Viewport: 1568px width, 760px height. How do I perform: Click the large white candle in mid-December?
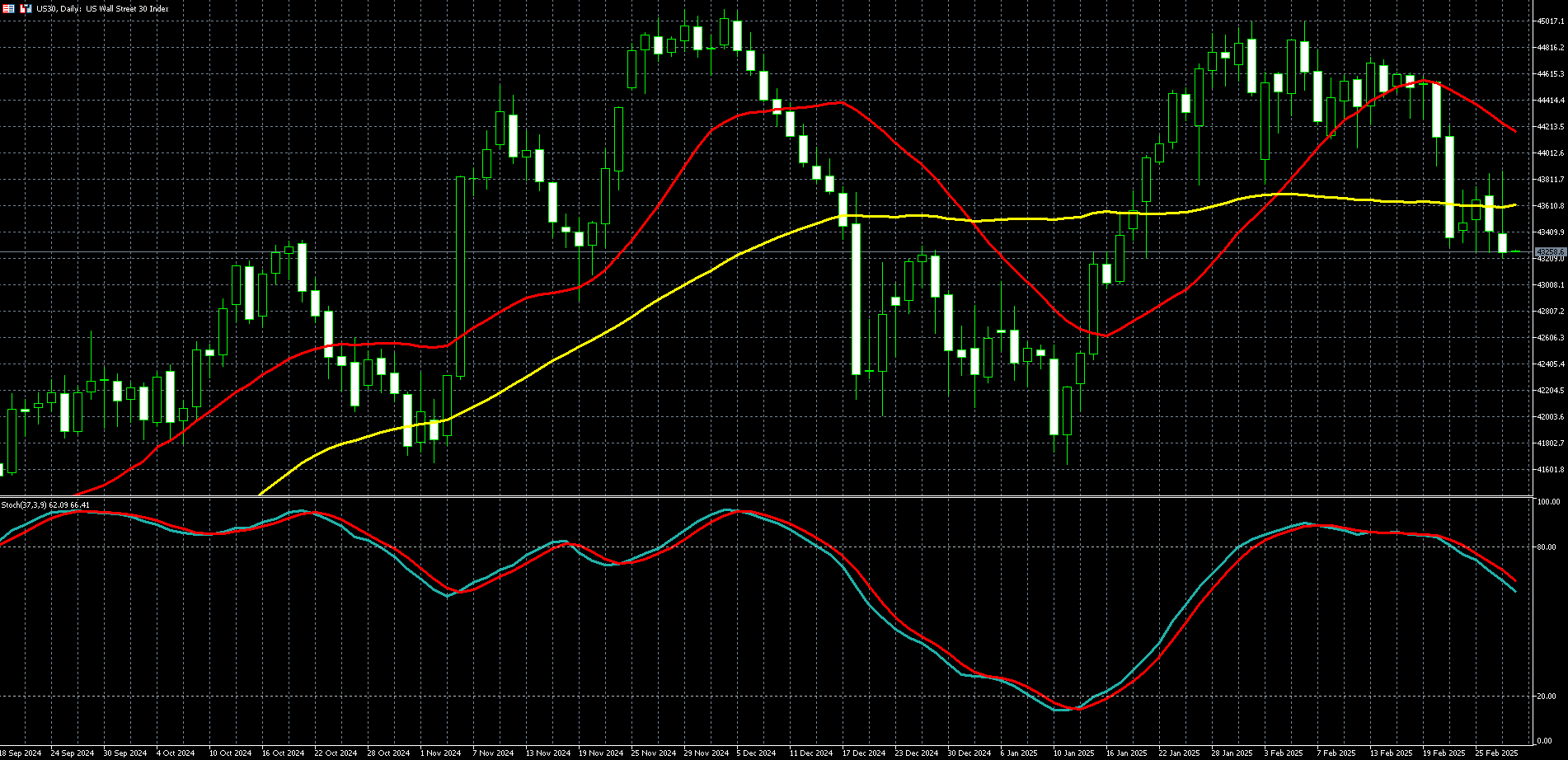(x=856, y=298)
